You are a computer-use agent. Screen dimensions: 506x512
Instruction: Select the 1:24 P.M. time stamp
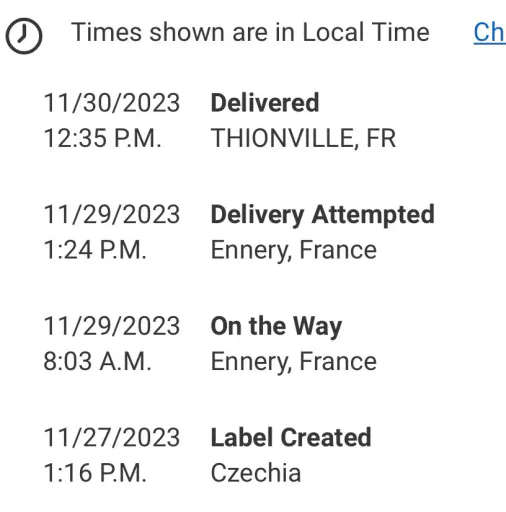click(x=95, y=250)
